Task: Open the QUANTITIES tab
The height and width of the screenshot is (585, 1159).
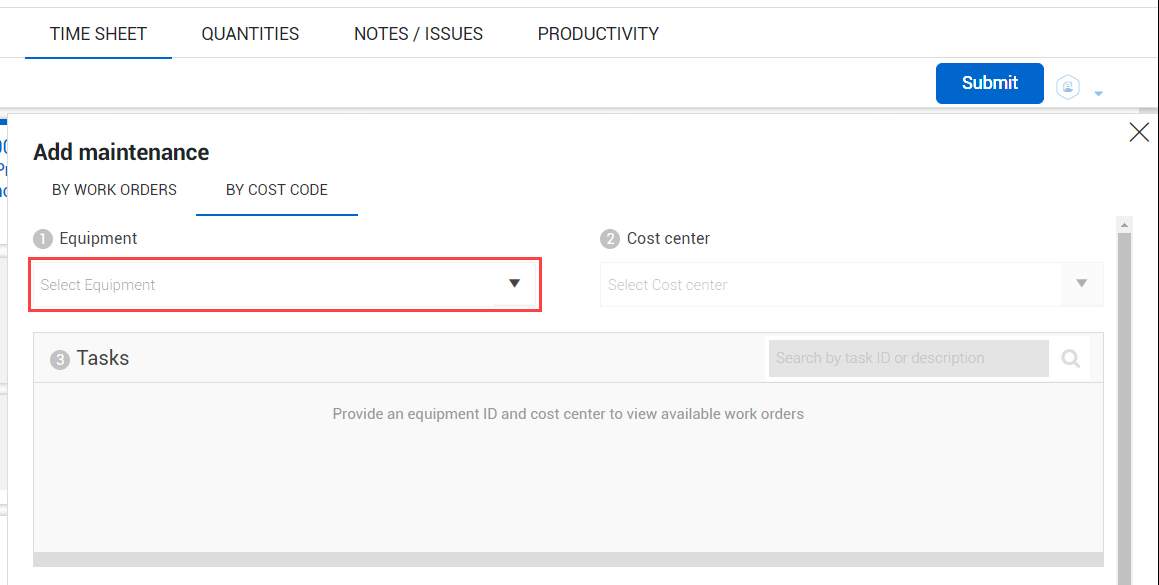Action: coord(250,34)
